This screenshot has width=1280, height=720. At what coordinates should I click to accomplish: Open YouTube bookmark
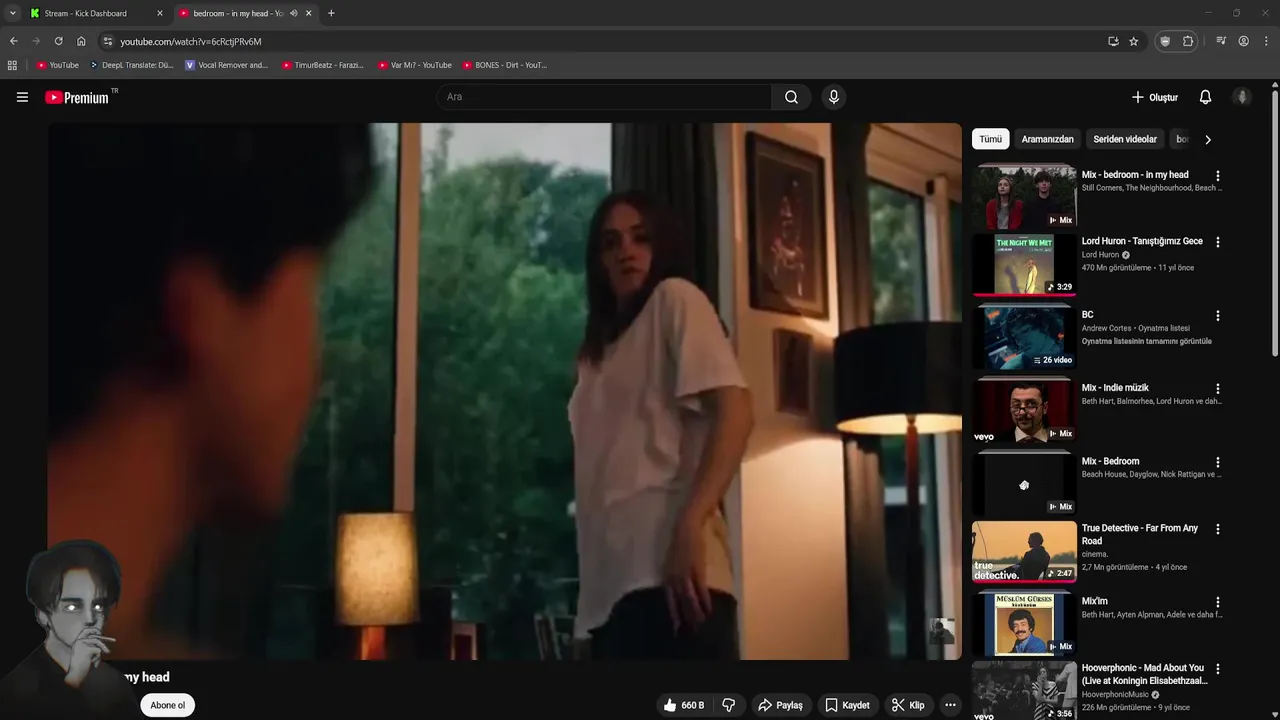[x=57, y=65]
